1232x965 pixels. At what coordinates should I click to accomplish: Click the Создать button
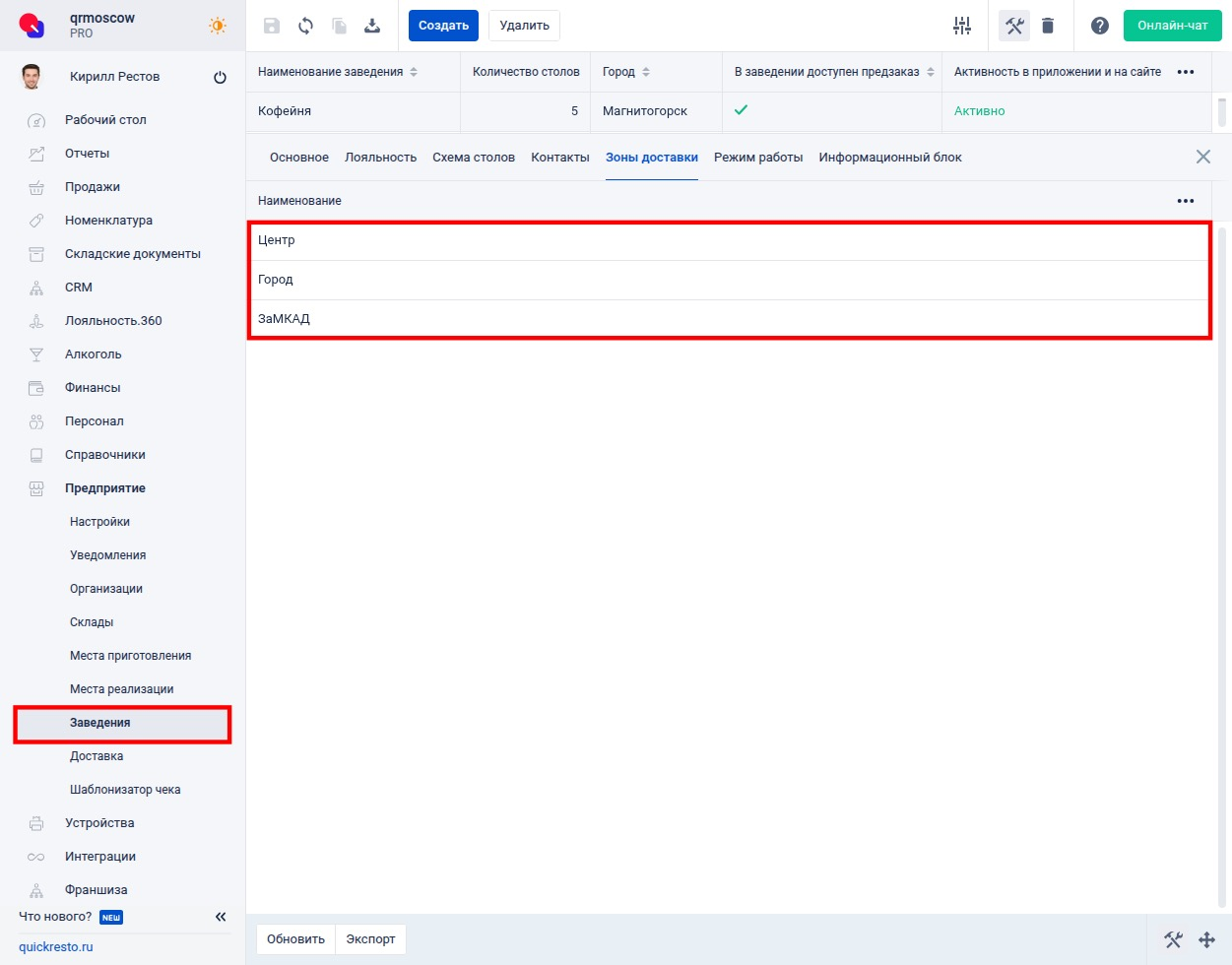(x=443, y=26)
